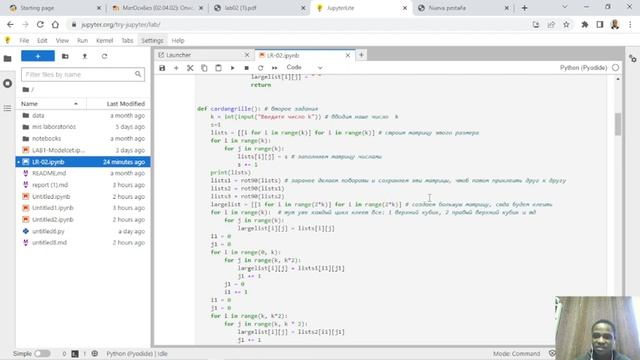
Task: Click the Mode: Command status text
Action: (x=516, y=353)
